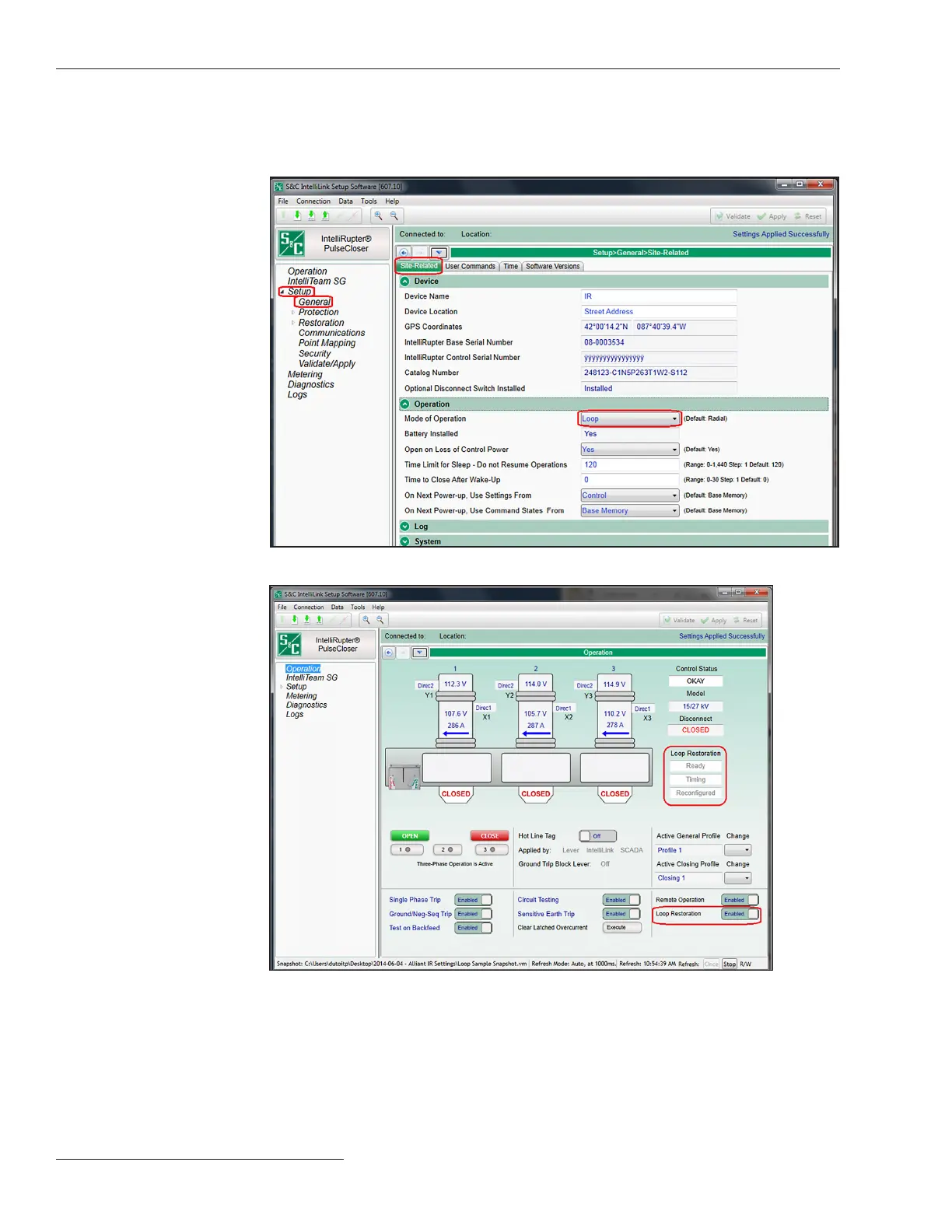Click Validate in lower Operation window toolbar
The image size is (952, 1232).
[x=678, y=620]
